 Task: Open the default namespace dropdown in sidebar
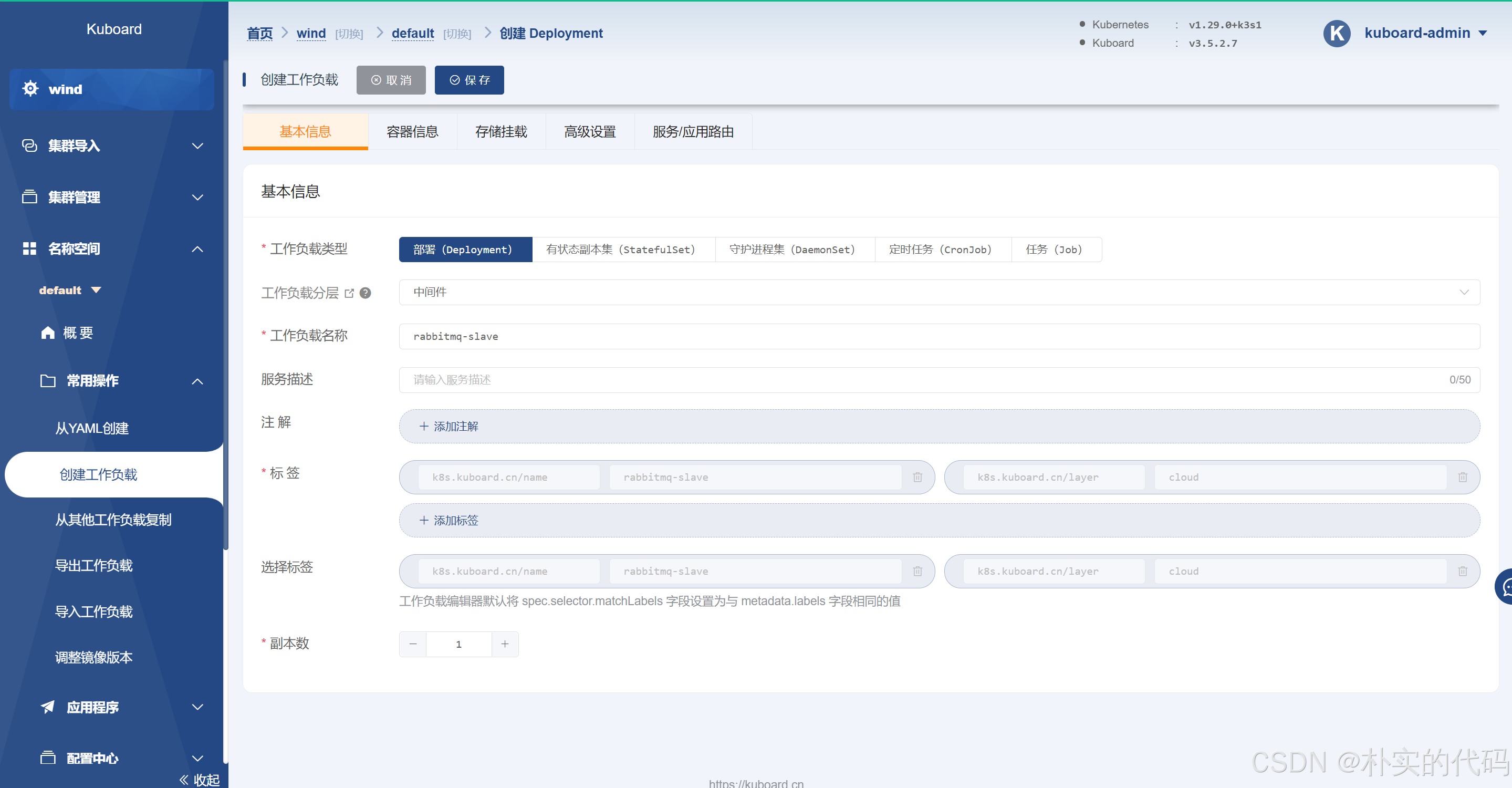tap(70, 290)
